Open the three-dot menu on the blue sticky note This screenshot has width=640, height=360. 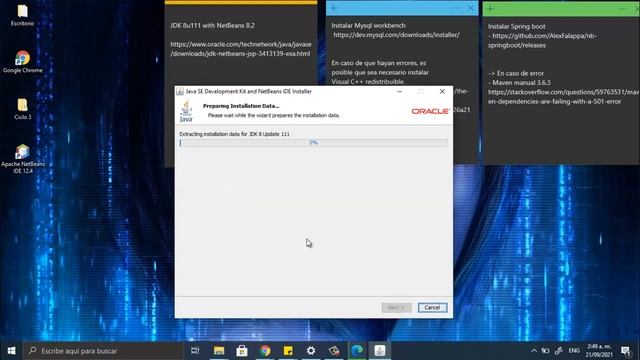456,8
